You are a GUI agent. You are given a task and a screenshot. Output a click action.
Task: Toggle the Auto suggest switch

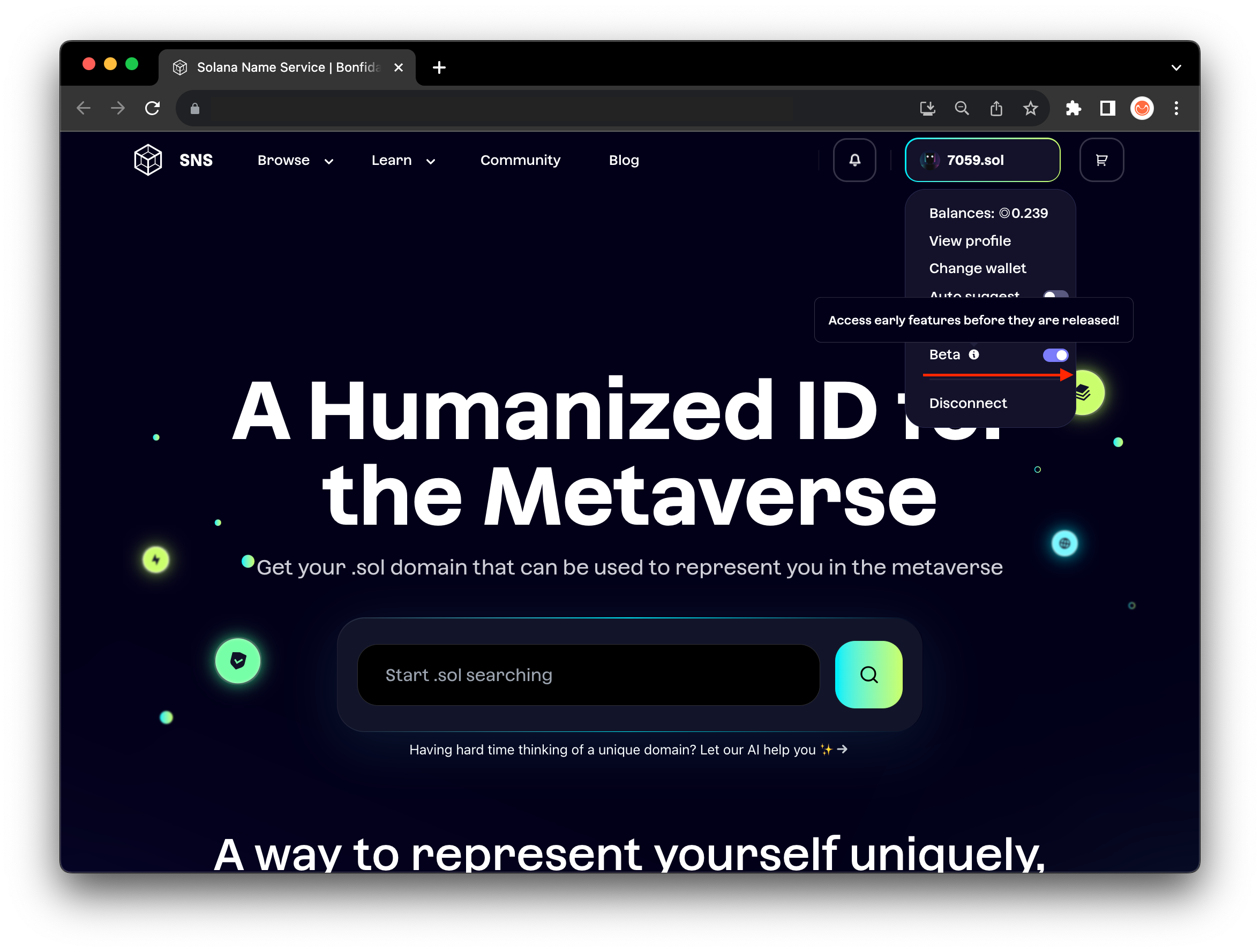(1055, 294)
